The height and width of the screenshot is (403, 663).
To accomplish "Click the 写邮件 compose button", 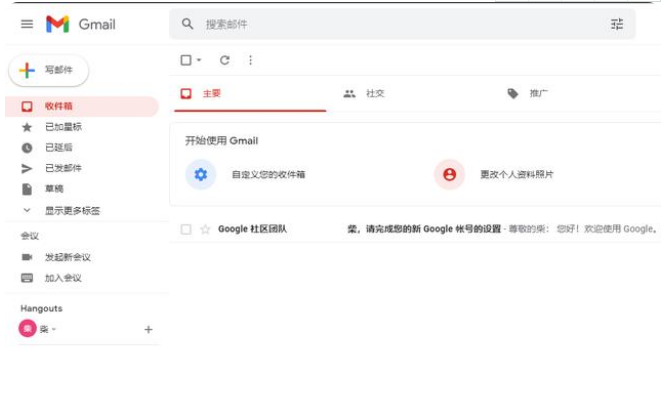I will [49, 71].
